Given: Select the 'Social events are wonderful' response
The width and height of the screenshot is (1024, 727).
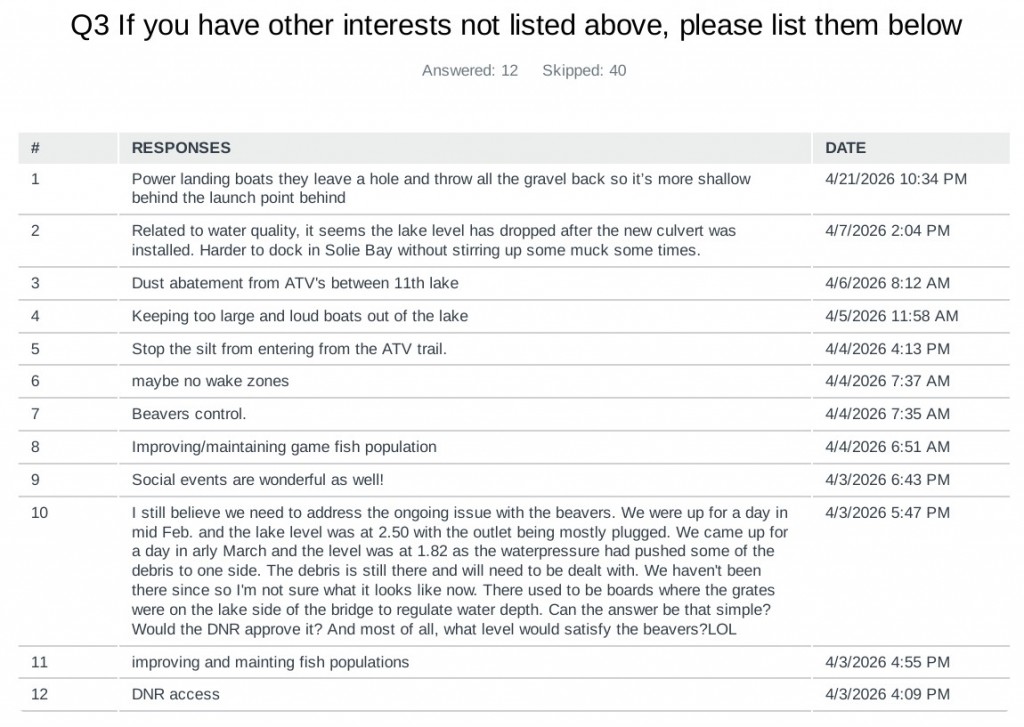Looking at the screenshot, I should [x=257, y=479].
